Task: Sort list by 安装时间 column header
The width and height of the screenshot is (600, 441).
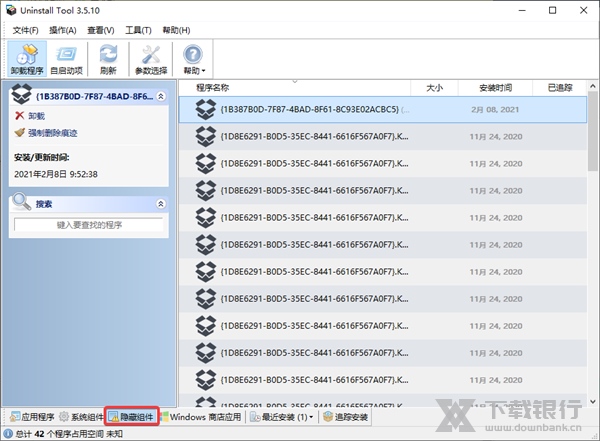Action: coord(494,87)
